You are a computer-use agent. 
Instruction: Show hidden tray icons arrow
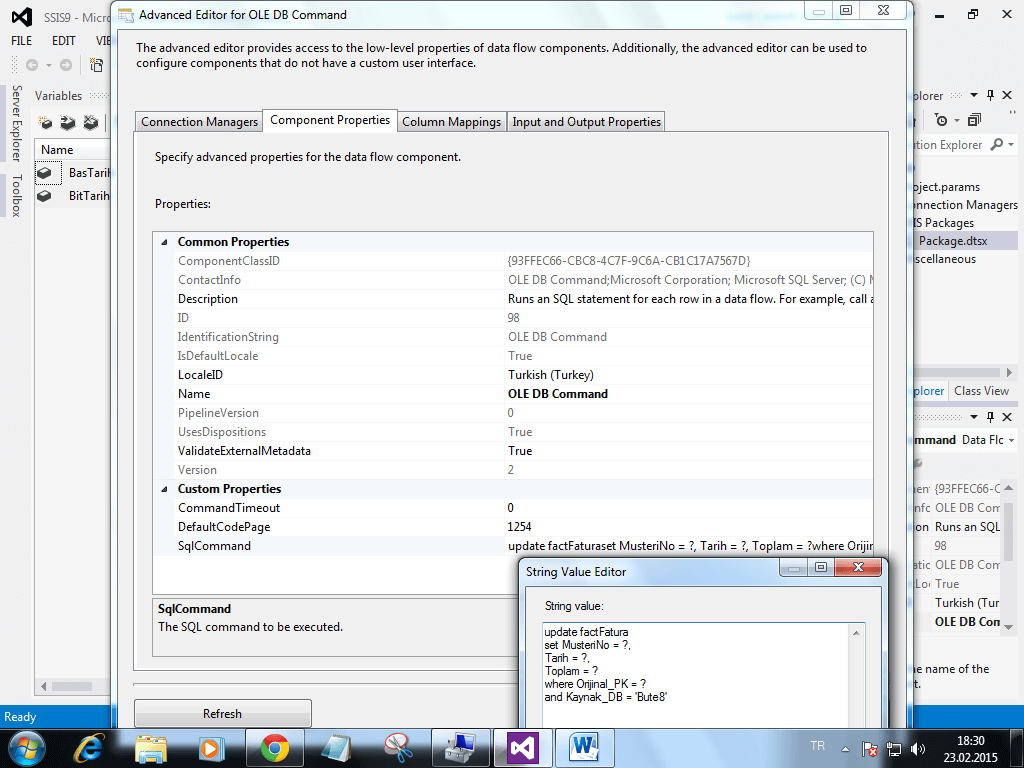845,749
